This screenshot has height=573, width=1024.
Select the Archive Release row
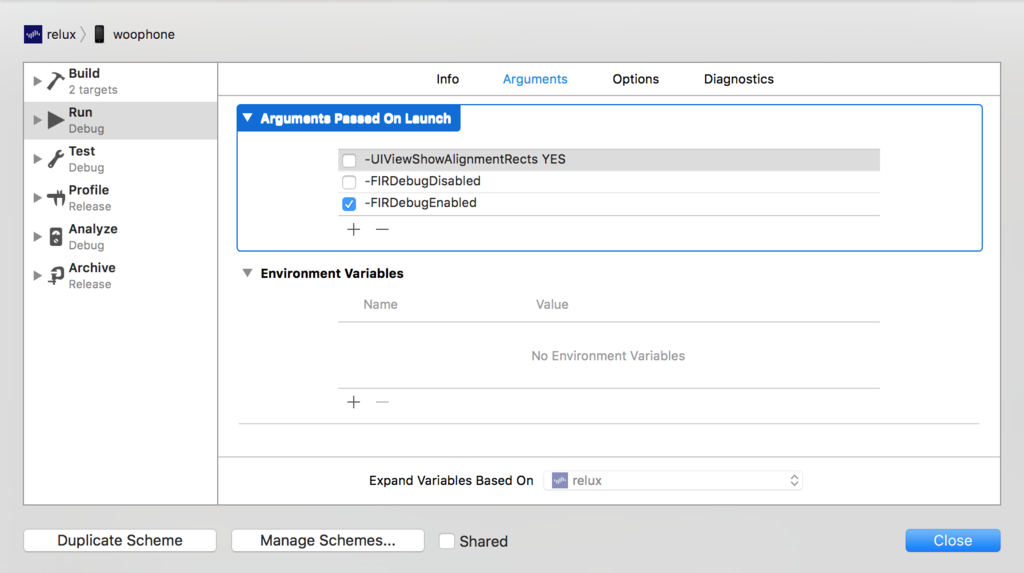tap(120, 276)
